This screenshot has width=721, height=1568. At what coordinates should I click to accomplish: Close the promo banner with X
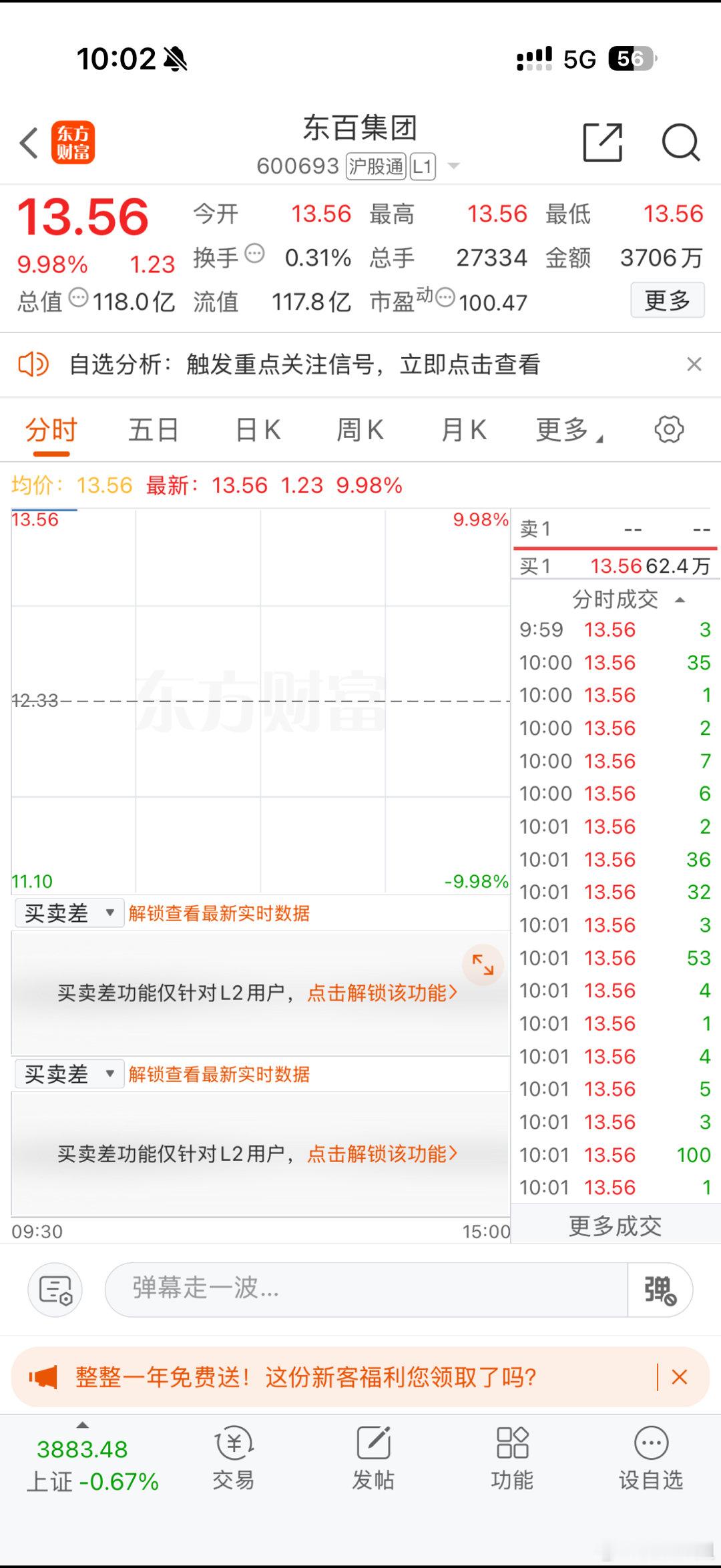680,1377
